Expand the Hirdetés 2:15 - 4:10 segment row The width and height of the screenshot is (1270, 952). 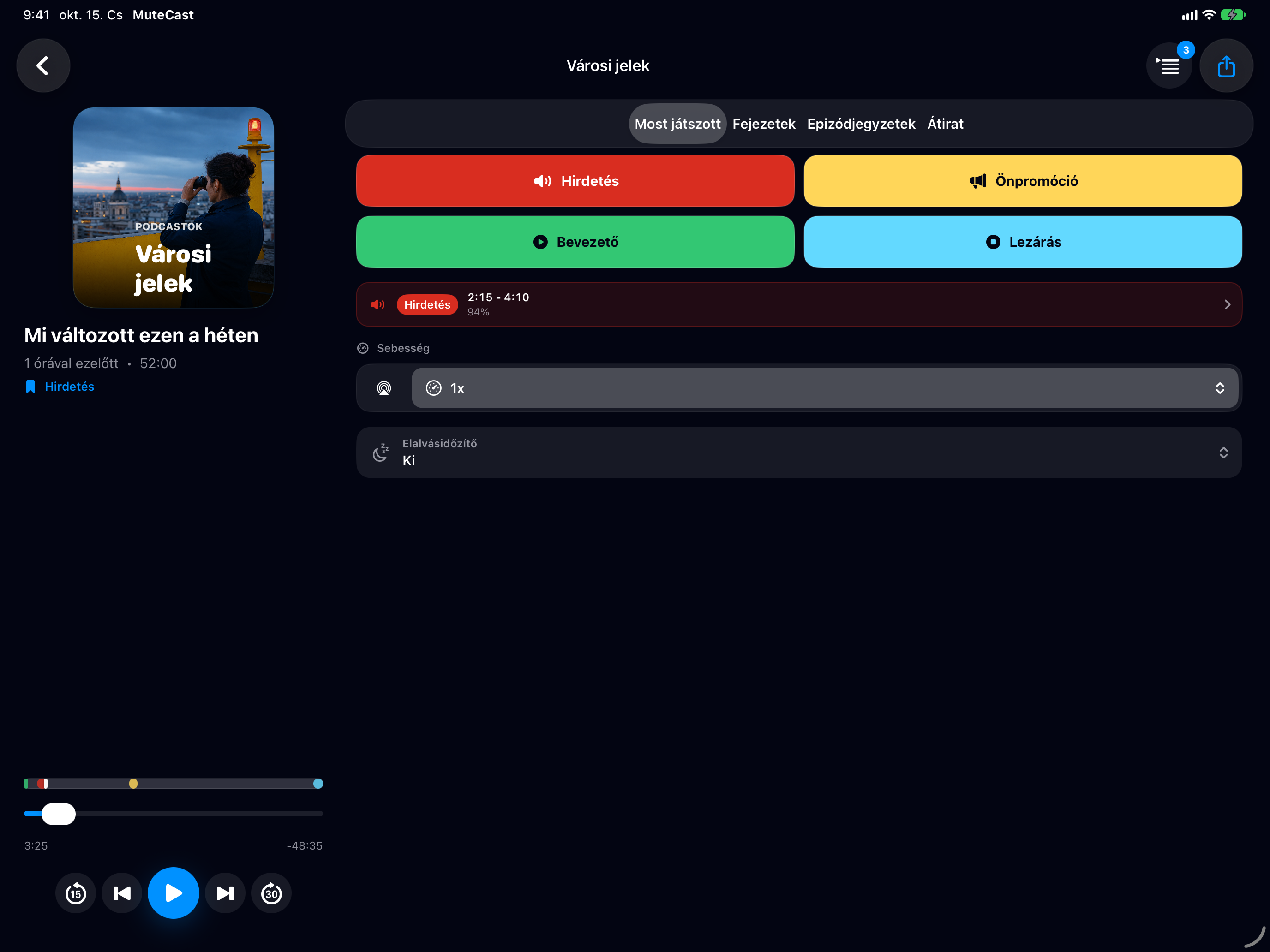tap(799, 305)
